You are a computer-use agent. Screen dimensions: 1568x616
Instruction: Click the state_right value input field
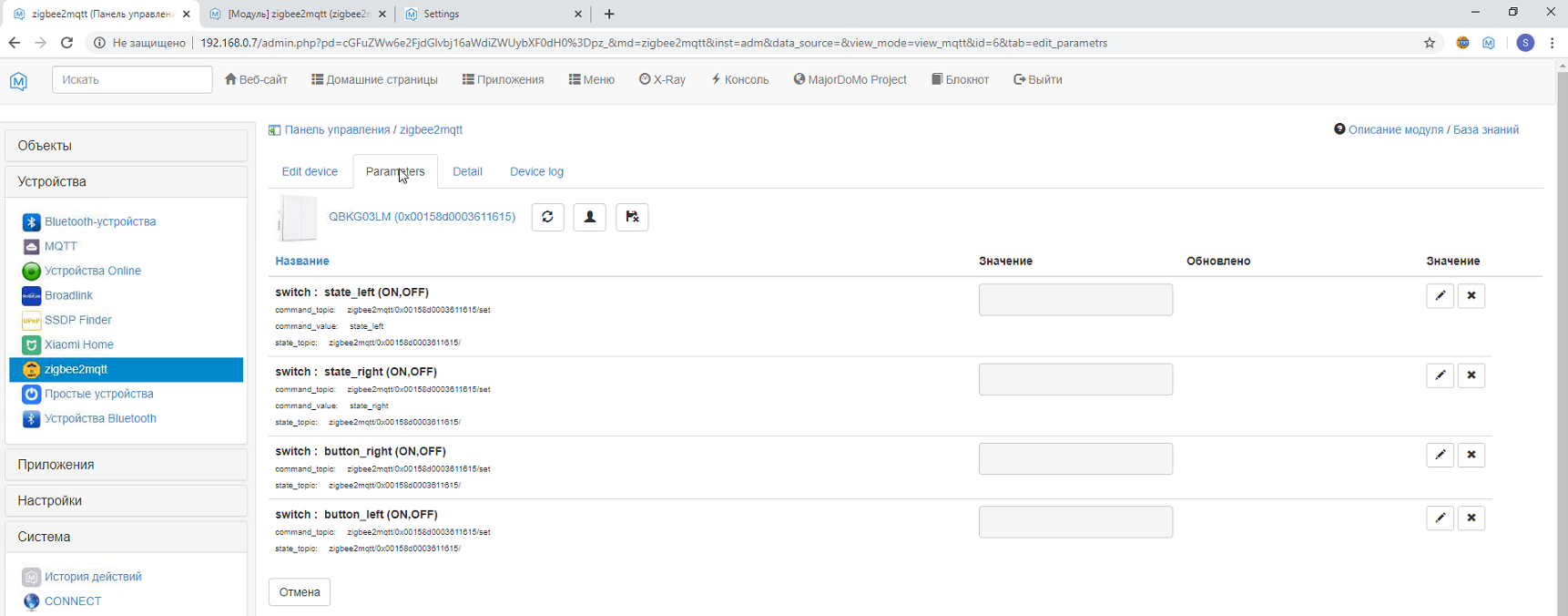(1075, 379)
